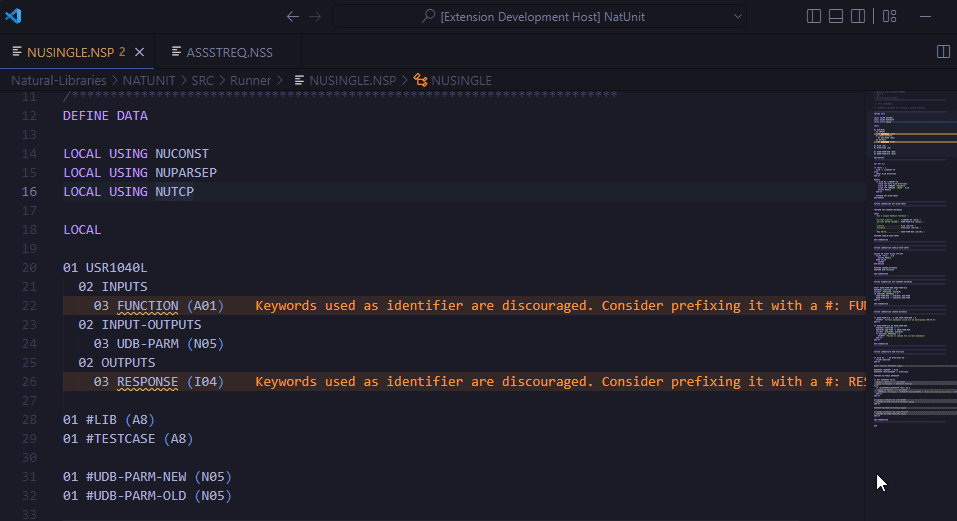Go back with the left arrow
Viewport: 957px width, 521px height.
point(293,16)
